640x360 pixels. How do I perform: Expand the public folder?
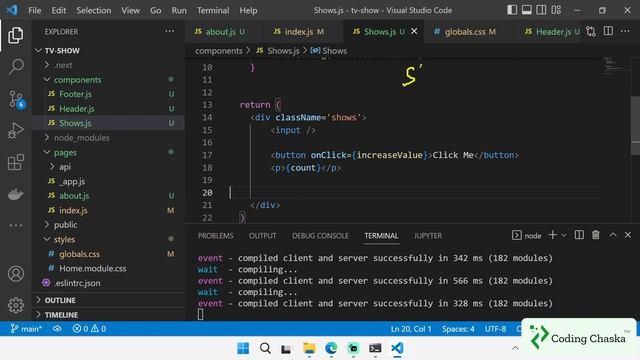pyautogui.click(x=65, y=224)
